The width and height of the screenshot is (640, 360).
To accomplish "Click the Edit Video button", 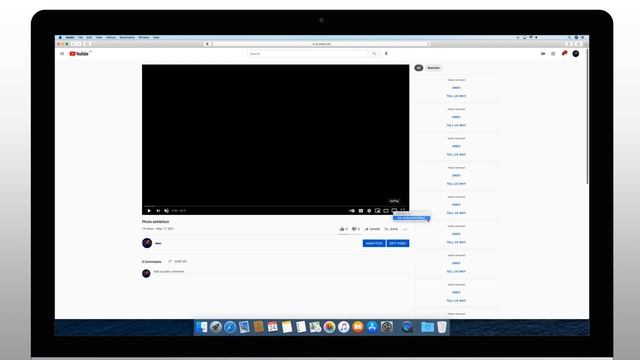I will 398,243.
